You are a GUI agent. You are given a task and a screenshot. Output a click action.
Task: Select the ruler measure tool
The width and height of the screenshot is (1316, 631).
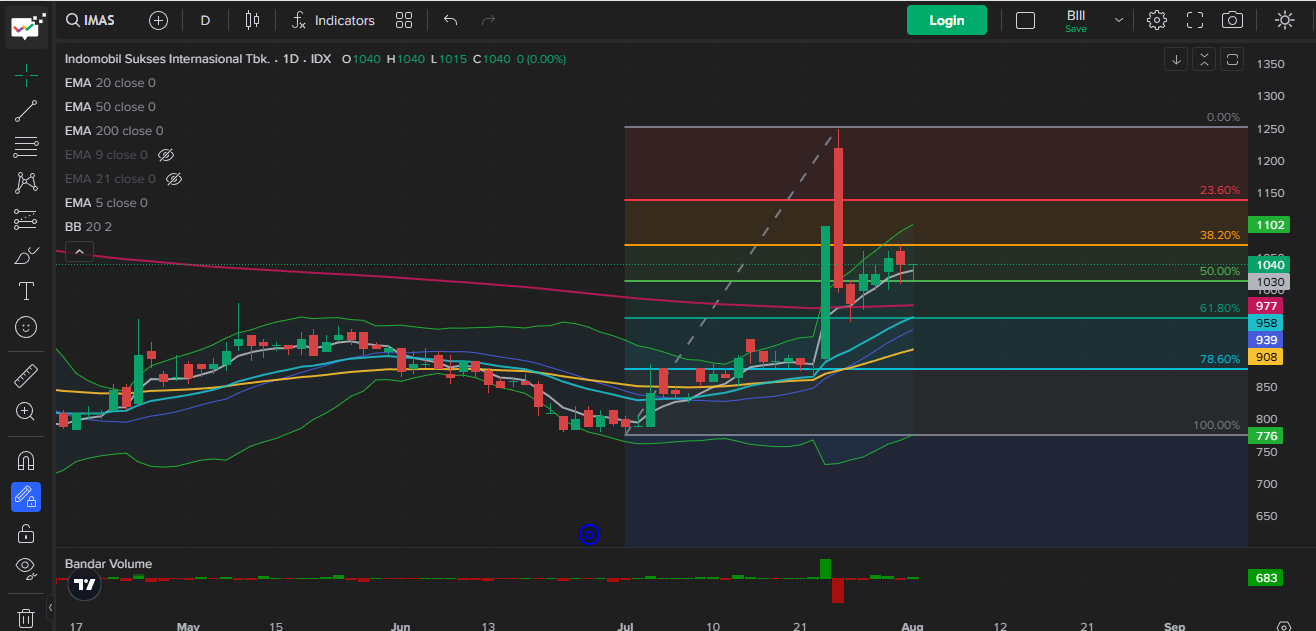(x=27, y=376)
